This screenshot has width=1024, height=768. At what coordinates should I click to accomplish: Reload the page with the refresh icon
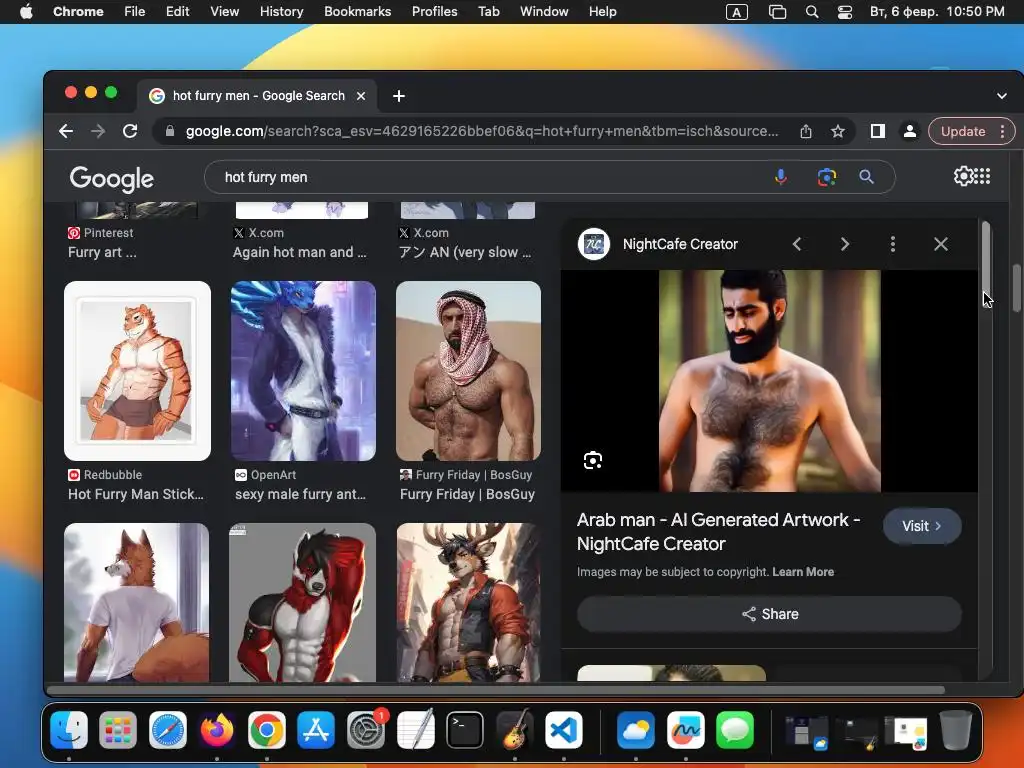(x=130, y=131)
